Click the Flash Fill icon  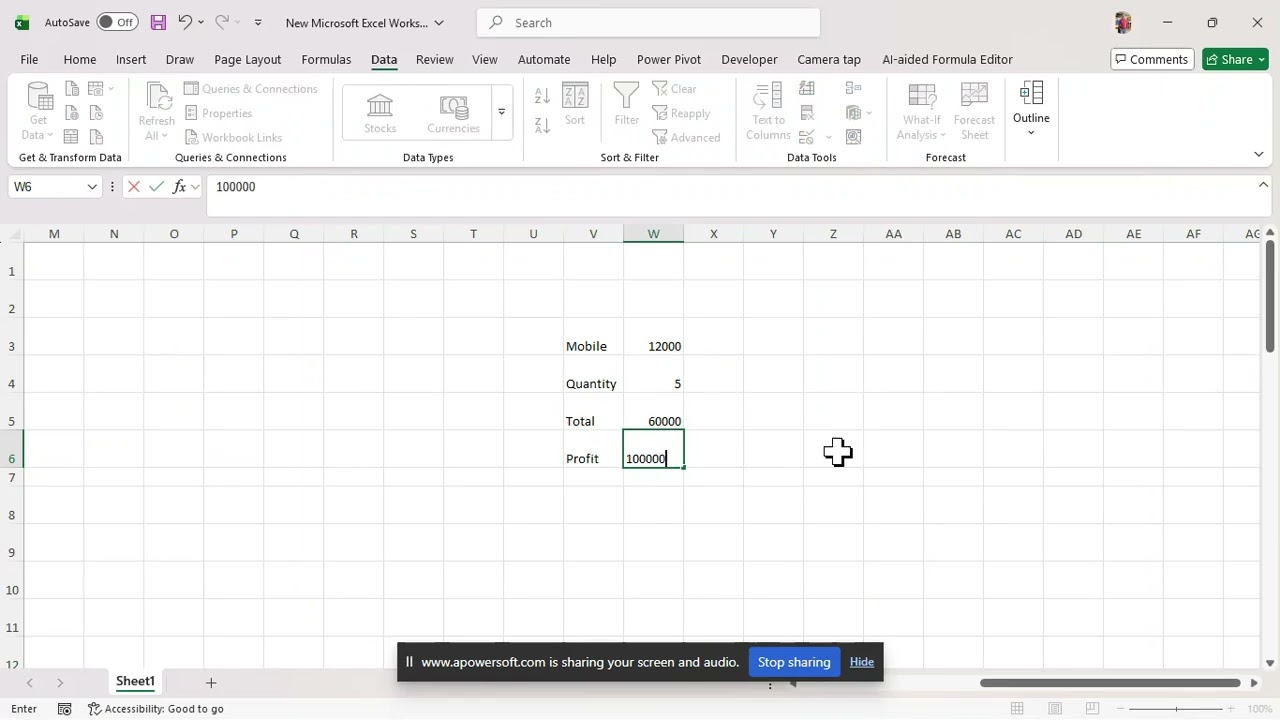pos(807,89)
